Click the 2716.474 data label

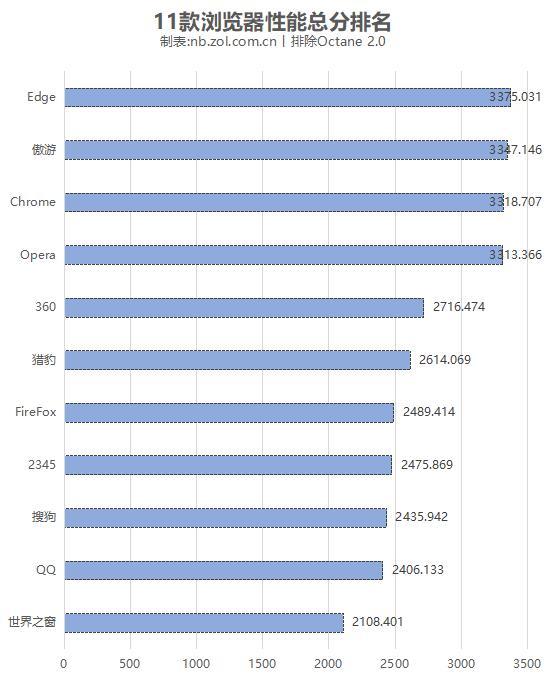pyautogui.click(x=459, y=307)
